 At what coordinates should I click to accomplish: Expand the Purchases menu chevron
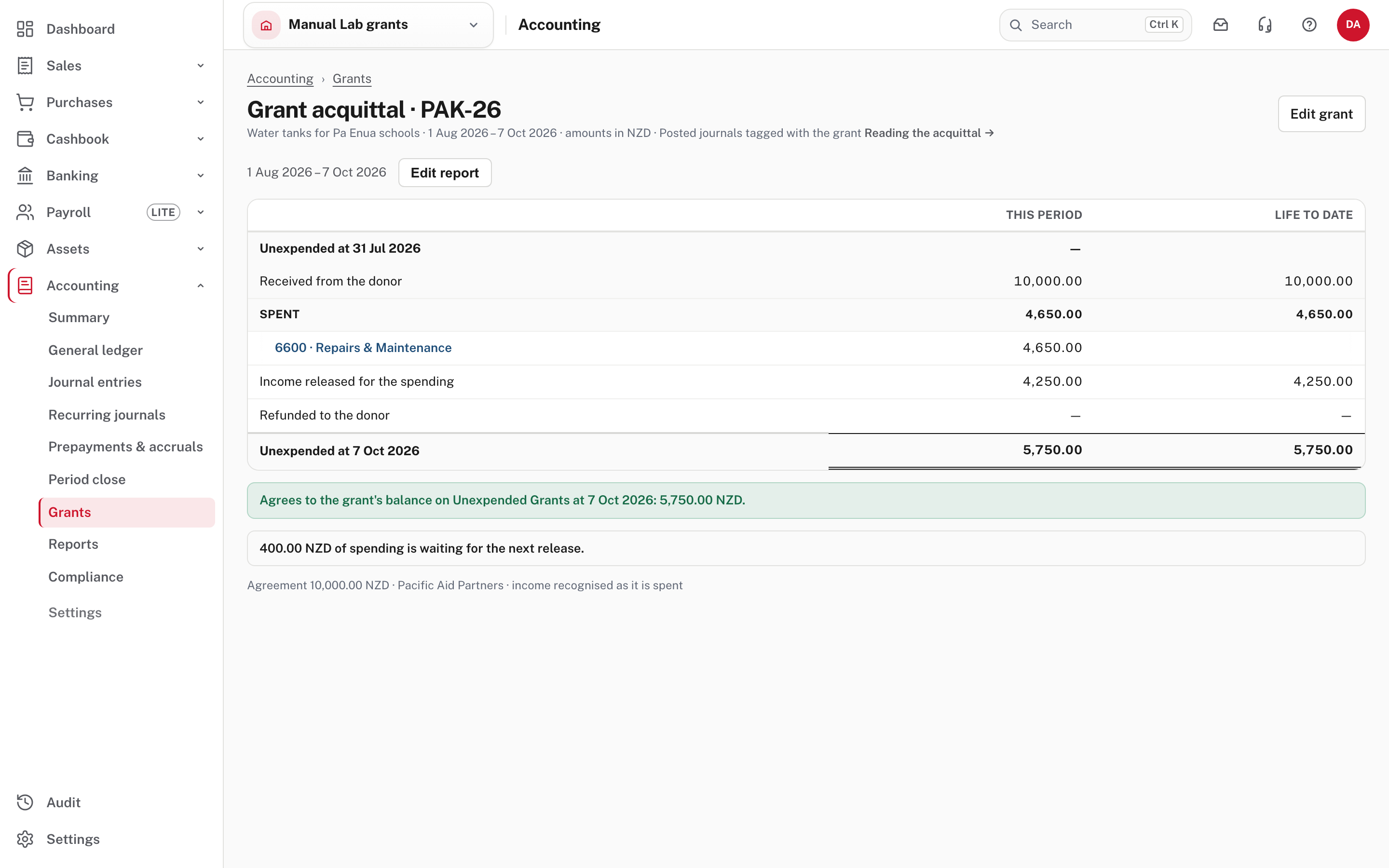200,102
